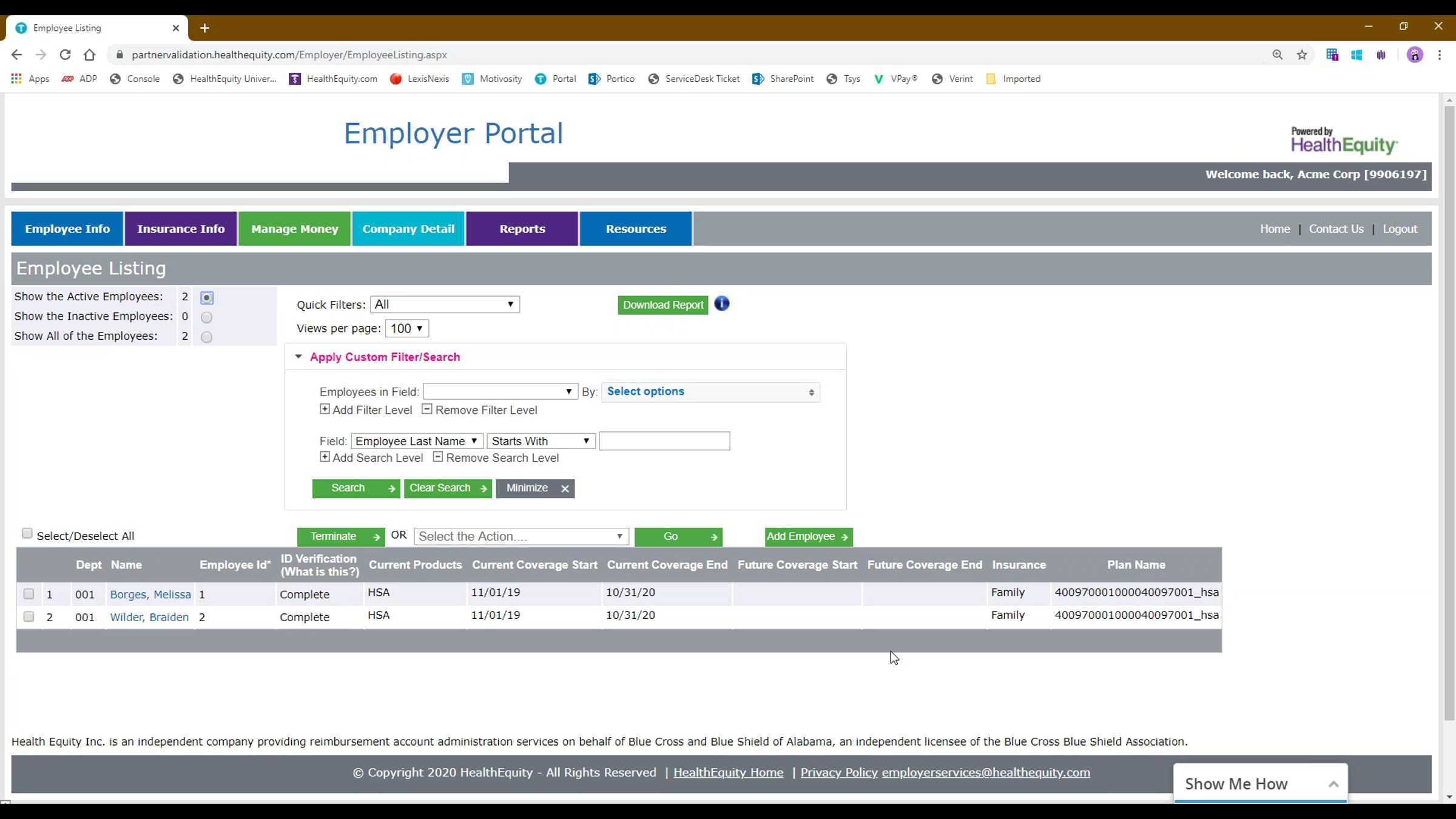1456x819 pixels.
Task: Click the Remove Filter Level minus icon
Action: [x=427, y=409]
